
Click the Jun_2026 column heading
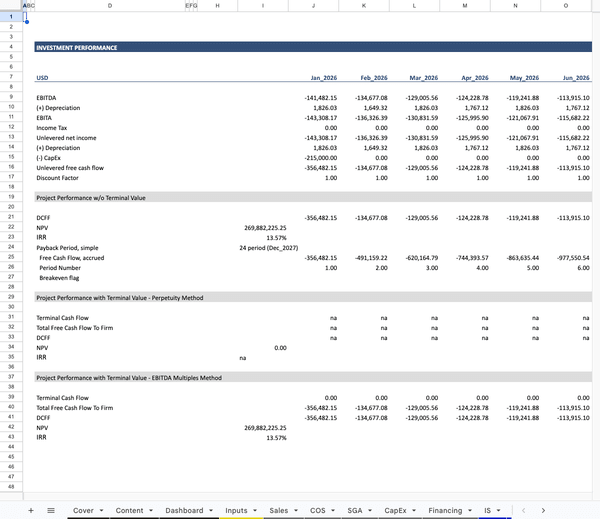coord(576,78)
